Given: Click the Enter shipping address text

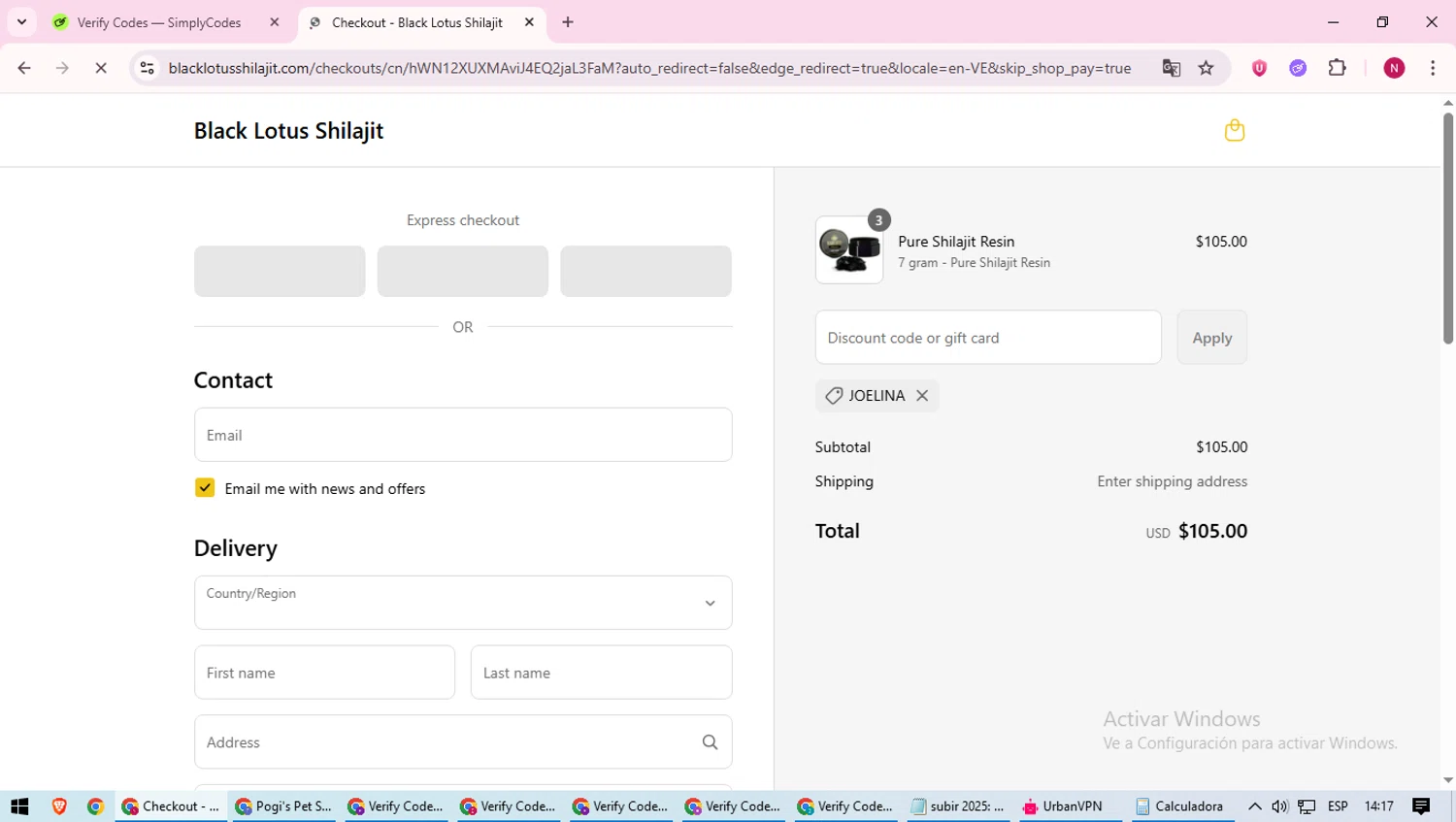Looking at the screenshot, I should tap(1172, 481).
